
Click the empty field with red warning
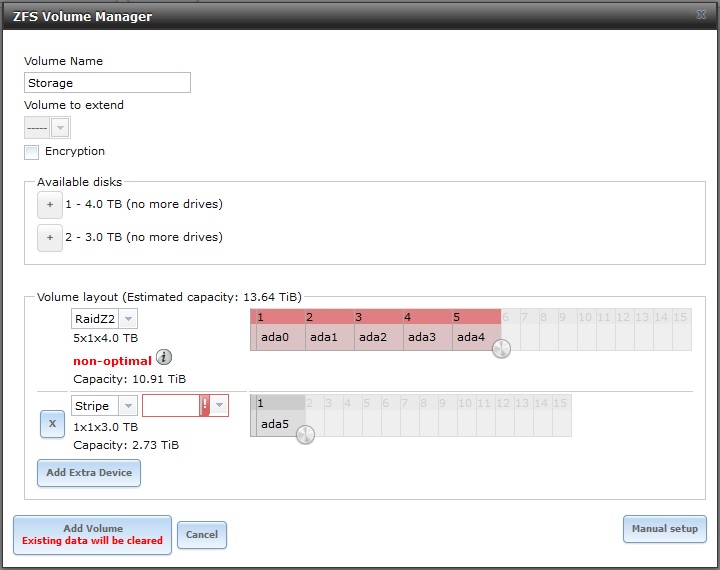171,405
